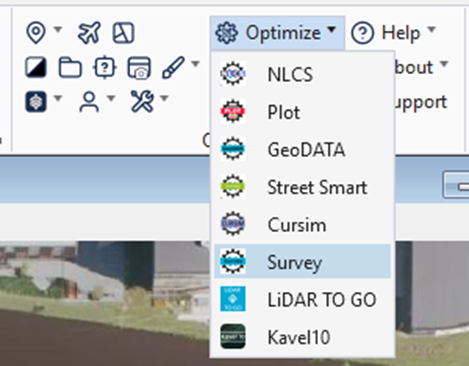Click the diagonal-split square icon next to airplane
This screenshot has width=469, height=366.
[x=123, y=33]
